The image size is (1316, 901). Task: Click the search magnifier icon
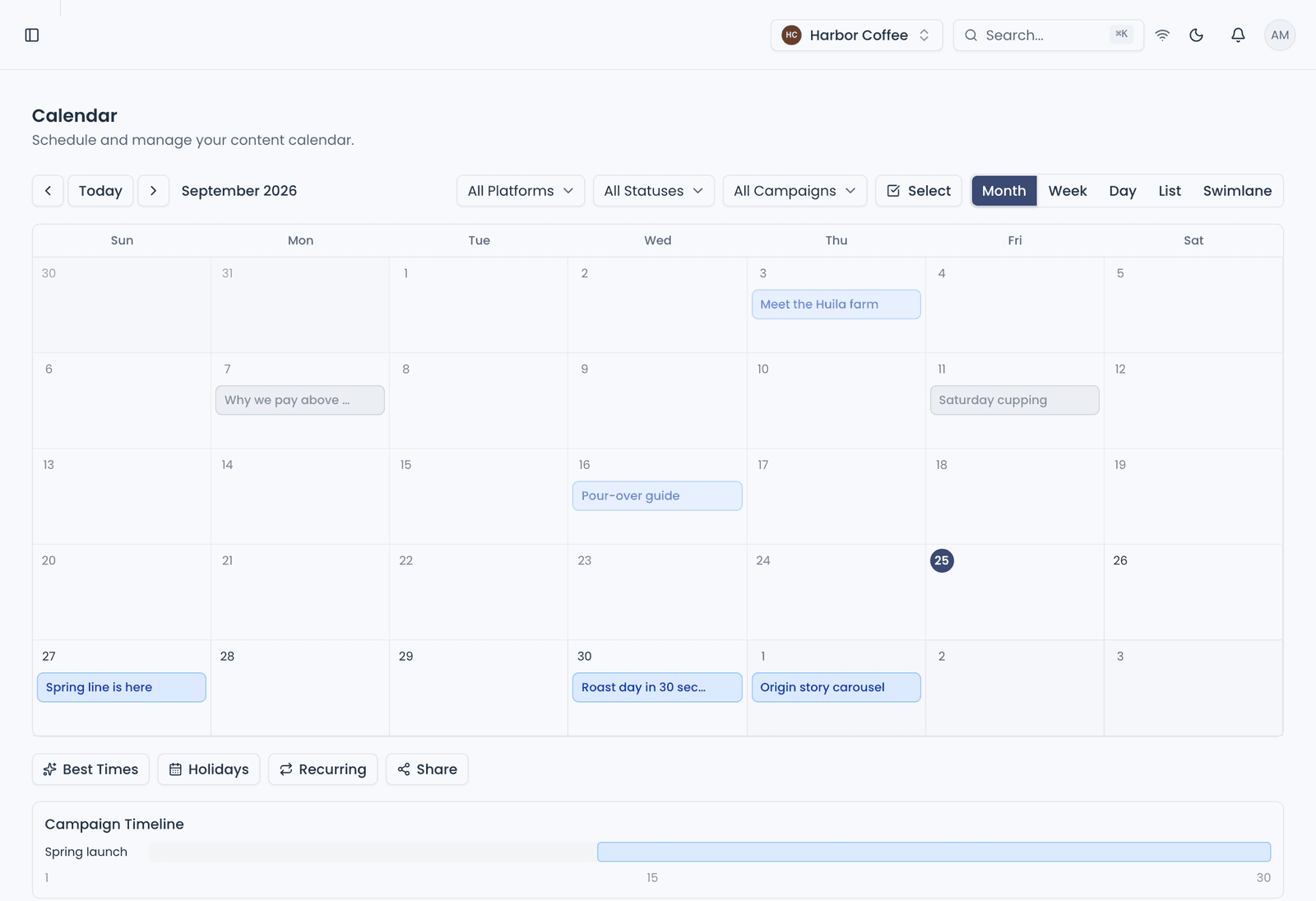971,35
